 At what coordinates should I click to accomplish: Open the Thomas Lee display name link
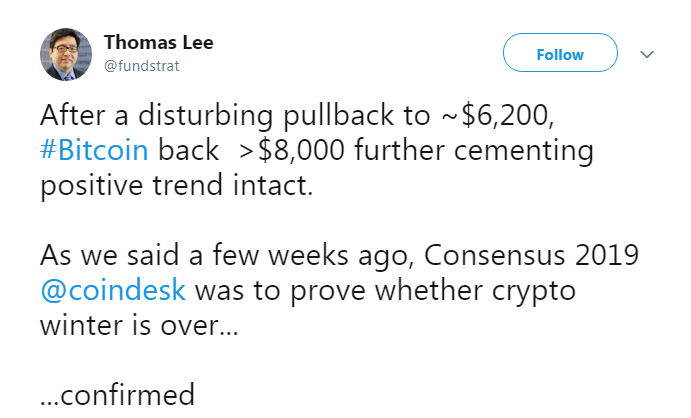[158, 43]
